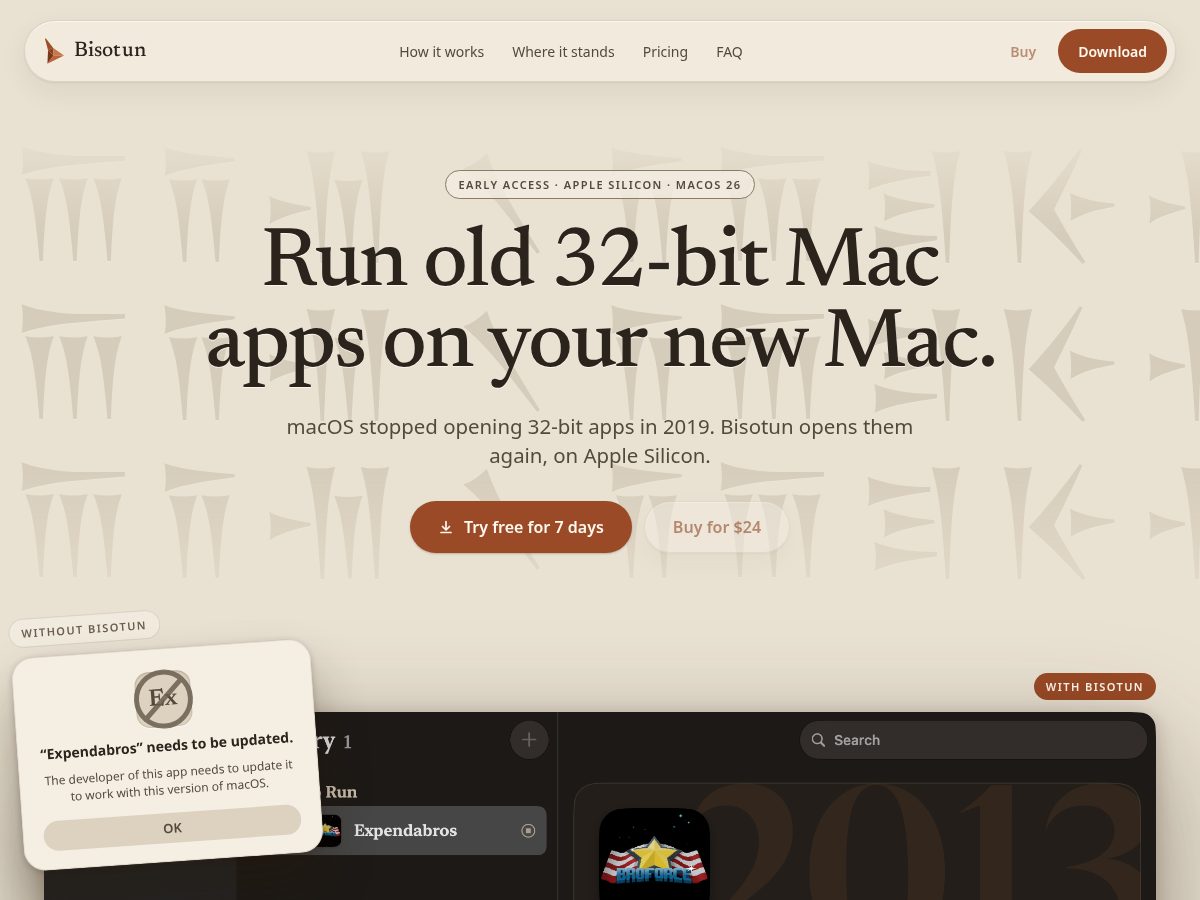
Task: Click the stop indicator beside Expendabros
Action: tap(528, 830)
